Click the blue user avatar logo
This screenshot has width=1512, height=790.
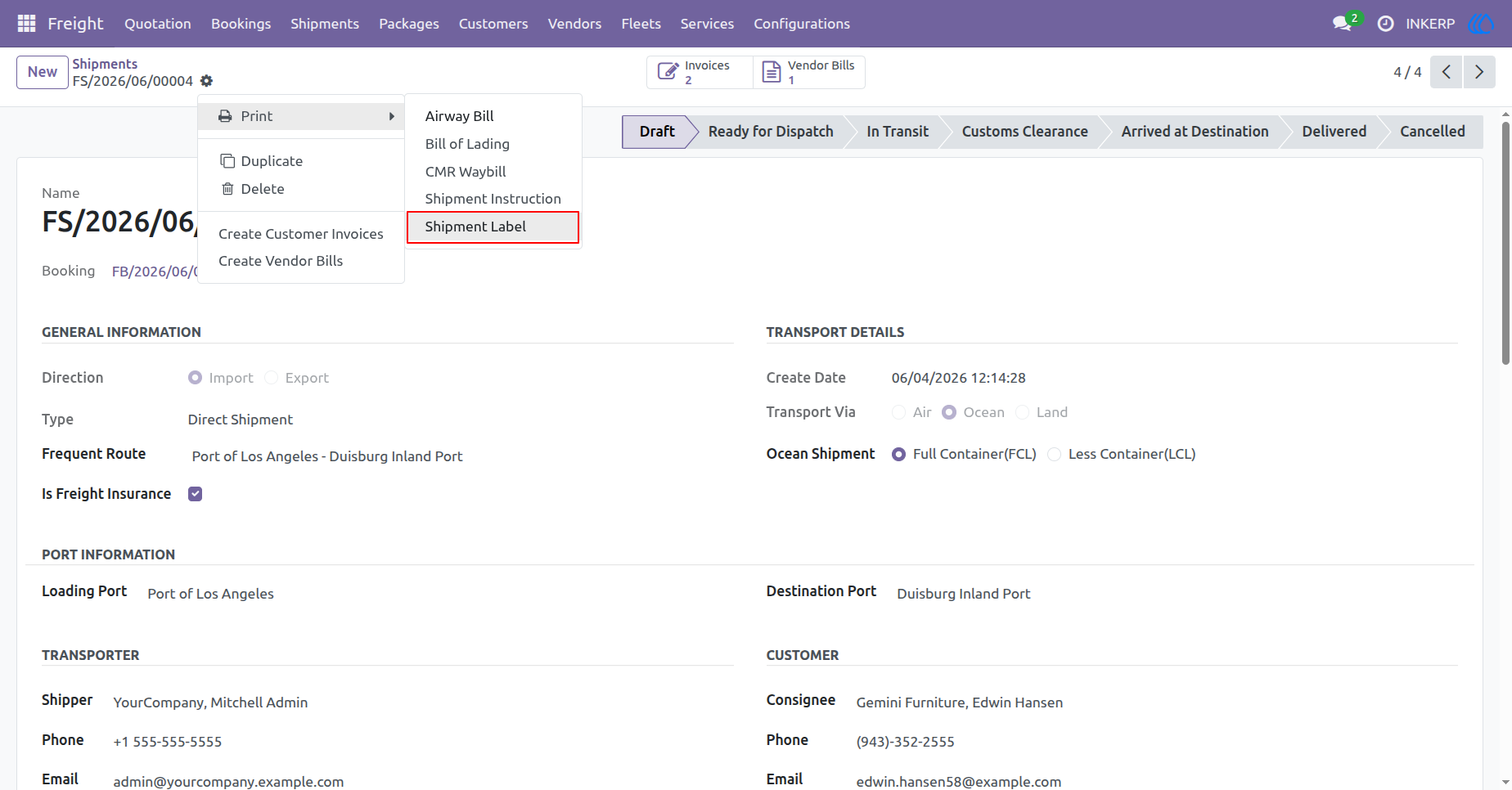pyautogui.click(x=1481, y=24)
